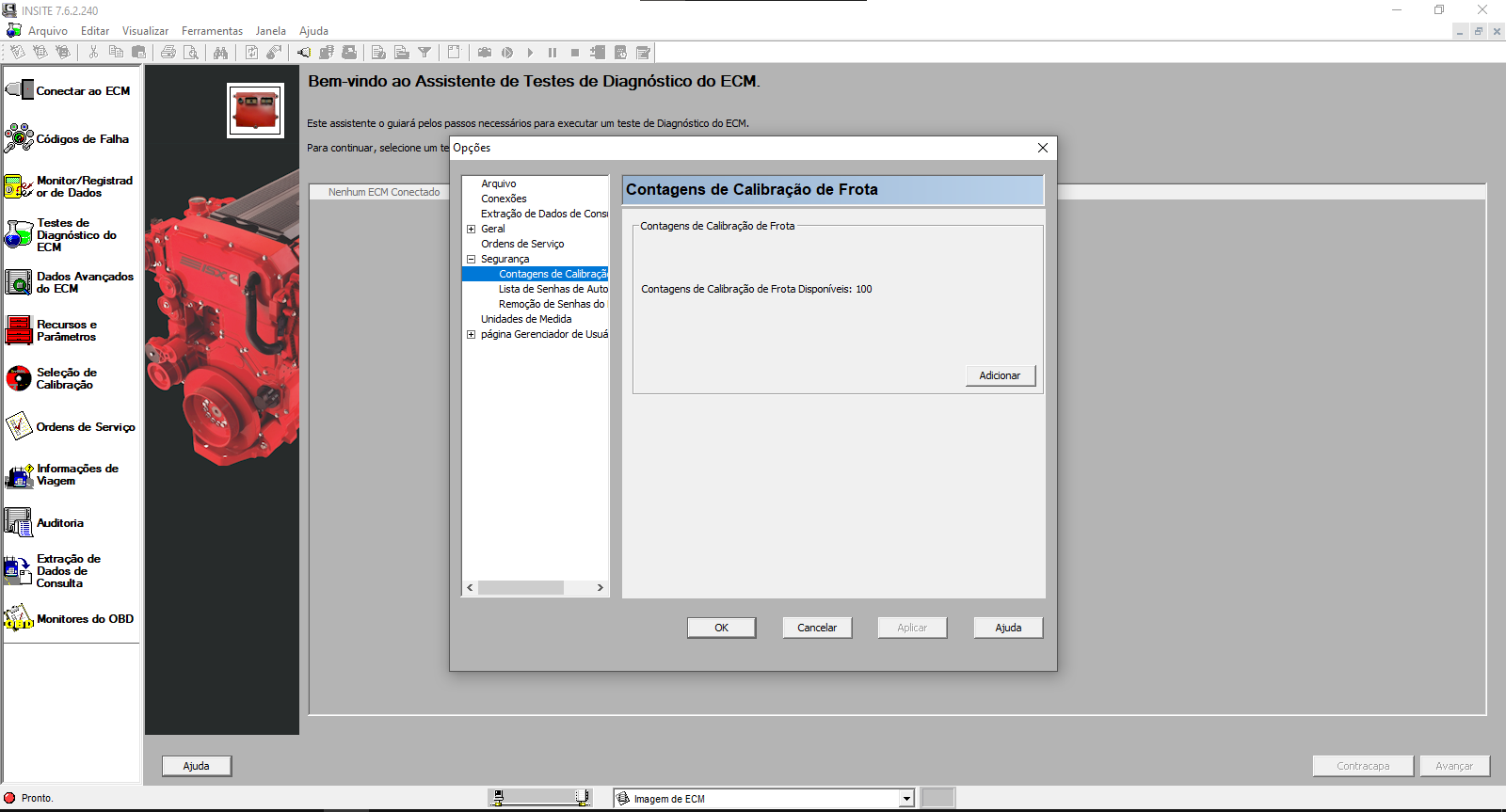Select Monitor/Registrador de Dados icon
This screenshot has width=1506, height=812.
pyautogui.click(x=19, y=186)
